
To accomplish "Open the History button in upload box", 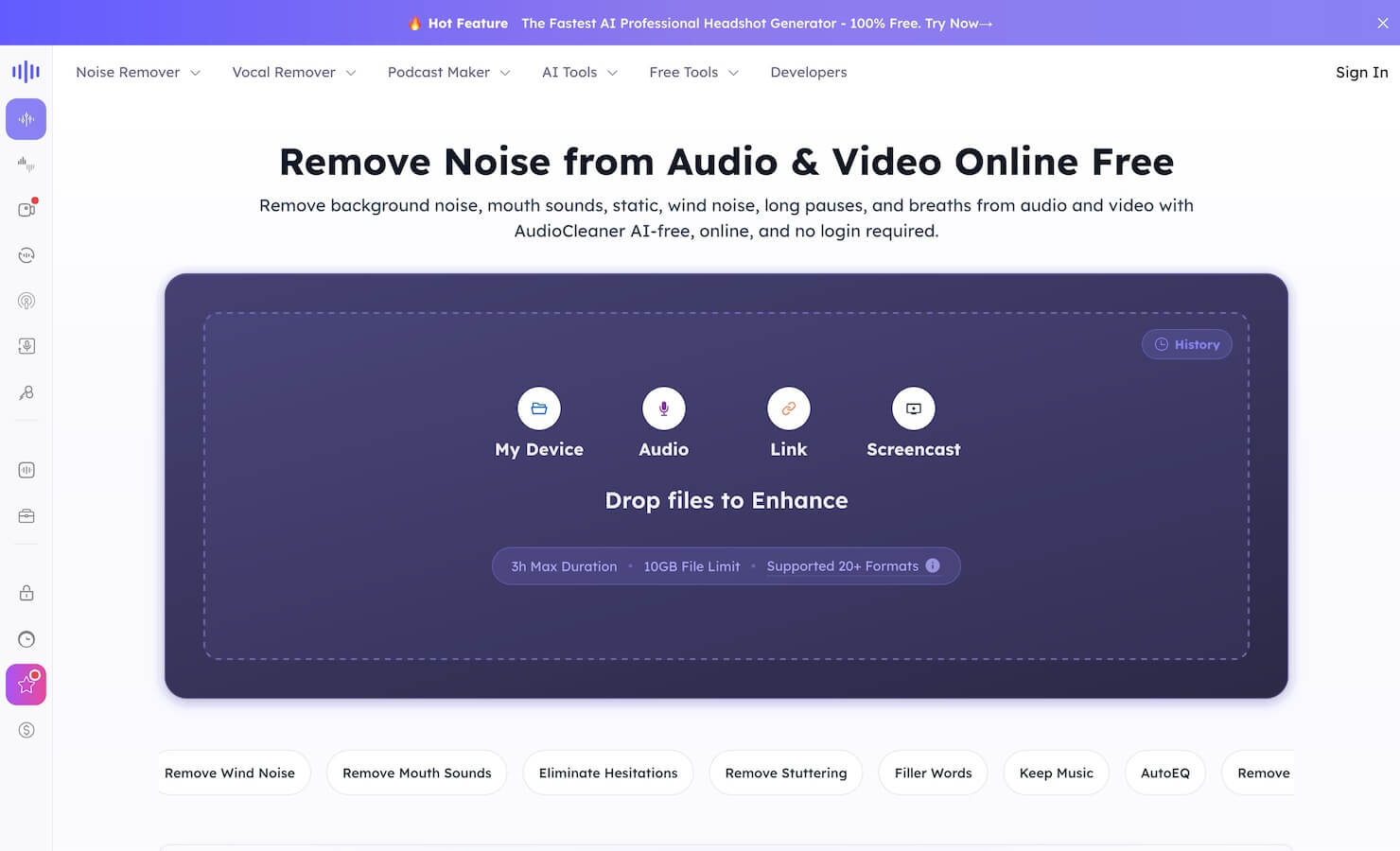I will pyautogui.click(x=1187, y=344).
